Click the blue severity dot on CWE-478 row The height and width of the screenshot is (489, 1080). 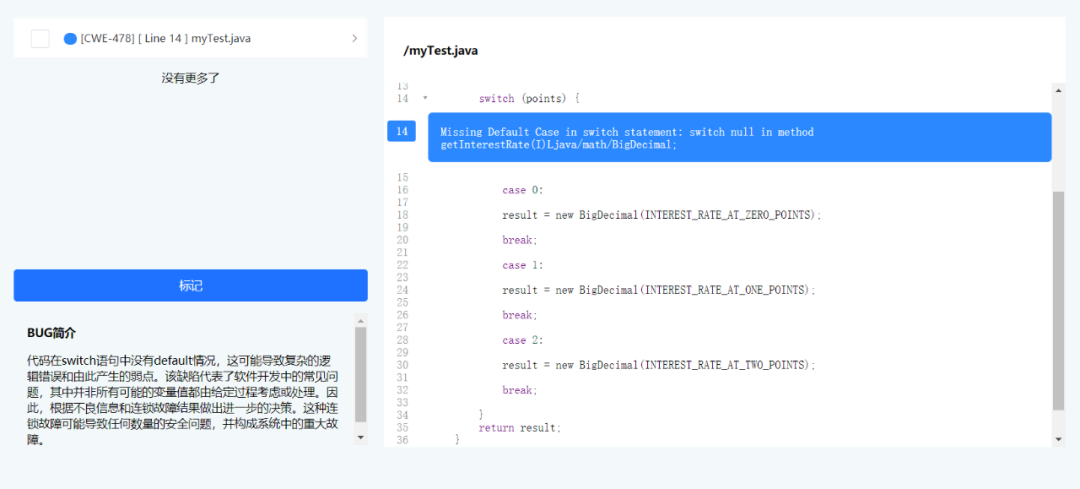click(70, 39)
